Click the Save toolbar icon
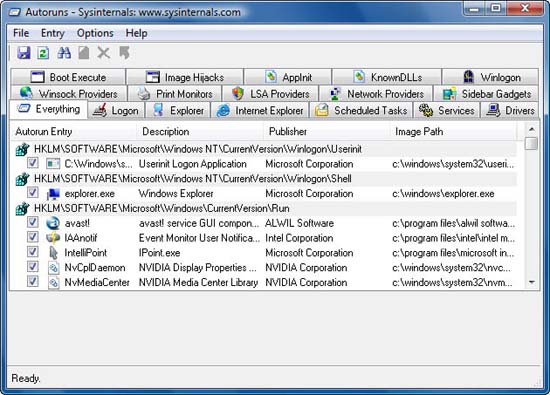 tap(24, 53)
